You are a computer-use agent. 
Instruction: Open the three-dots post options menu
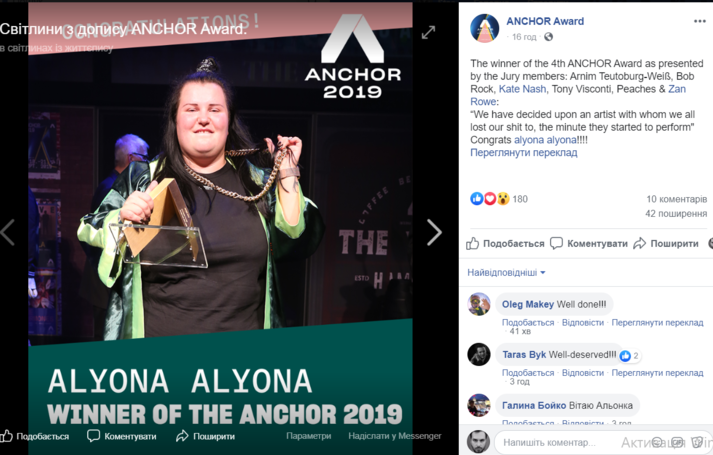(x=699, y=21)
